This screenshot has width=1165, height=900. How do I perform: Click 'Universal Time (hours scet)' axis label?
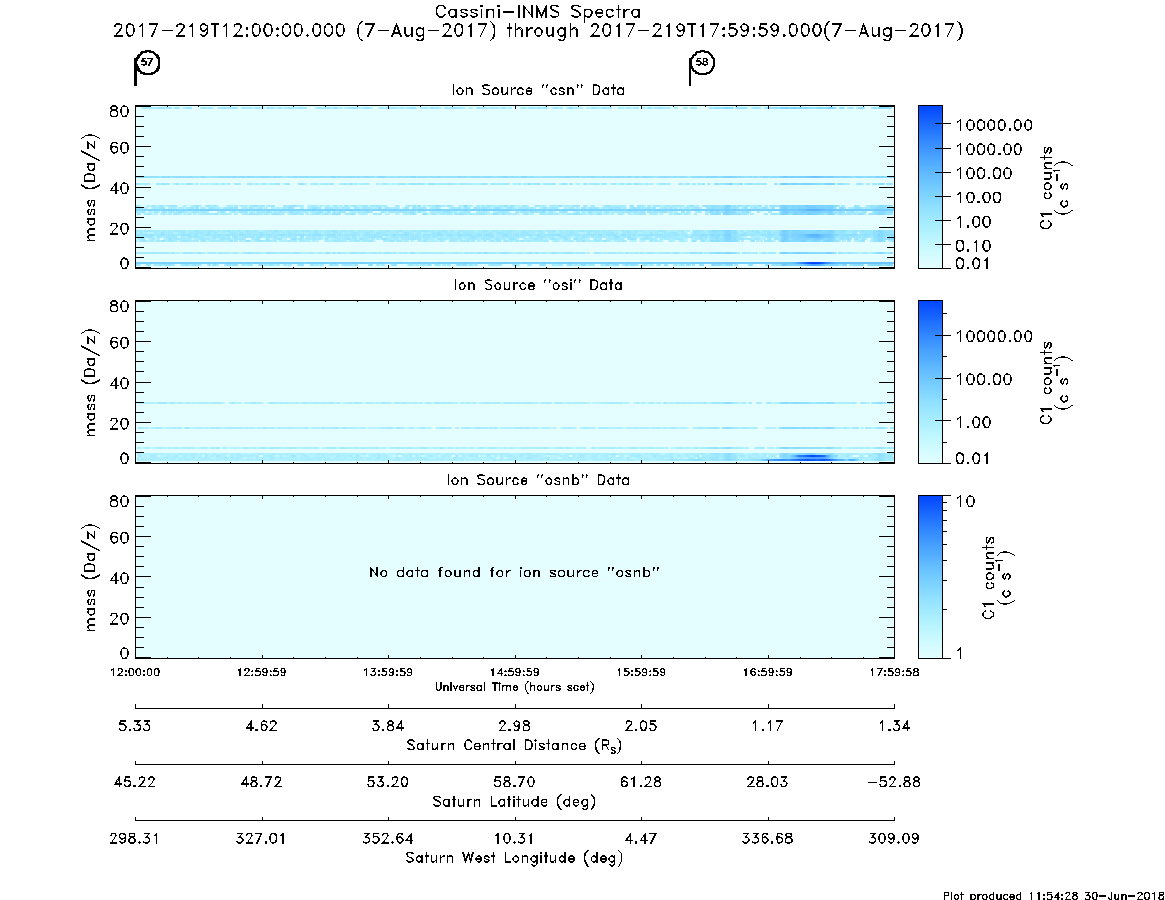click(514, 687)
